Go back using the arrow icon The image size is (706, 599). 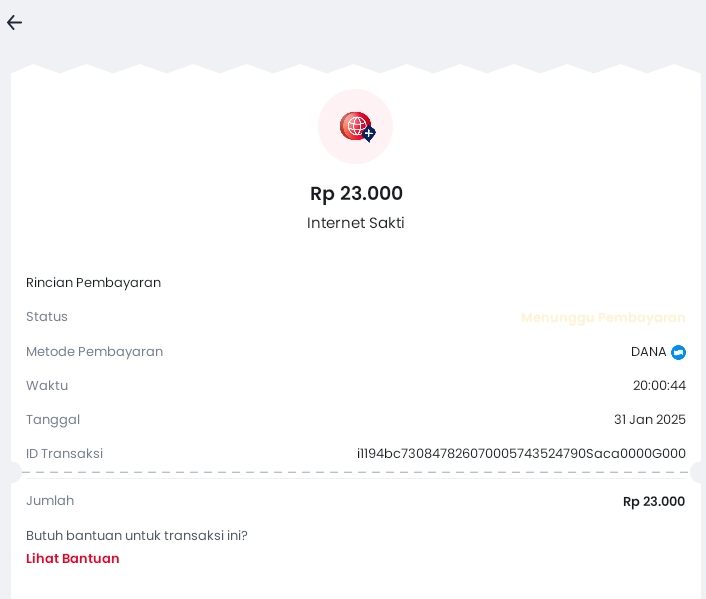click(x=14, y=23)
